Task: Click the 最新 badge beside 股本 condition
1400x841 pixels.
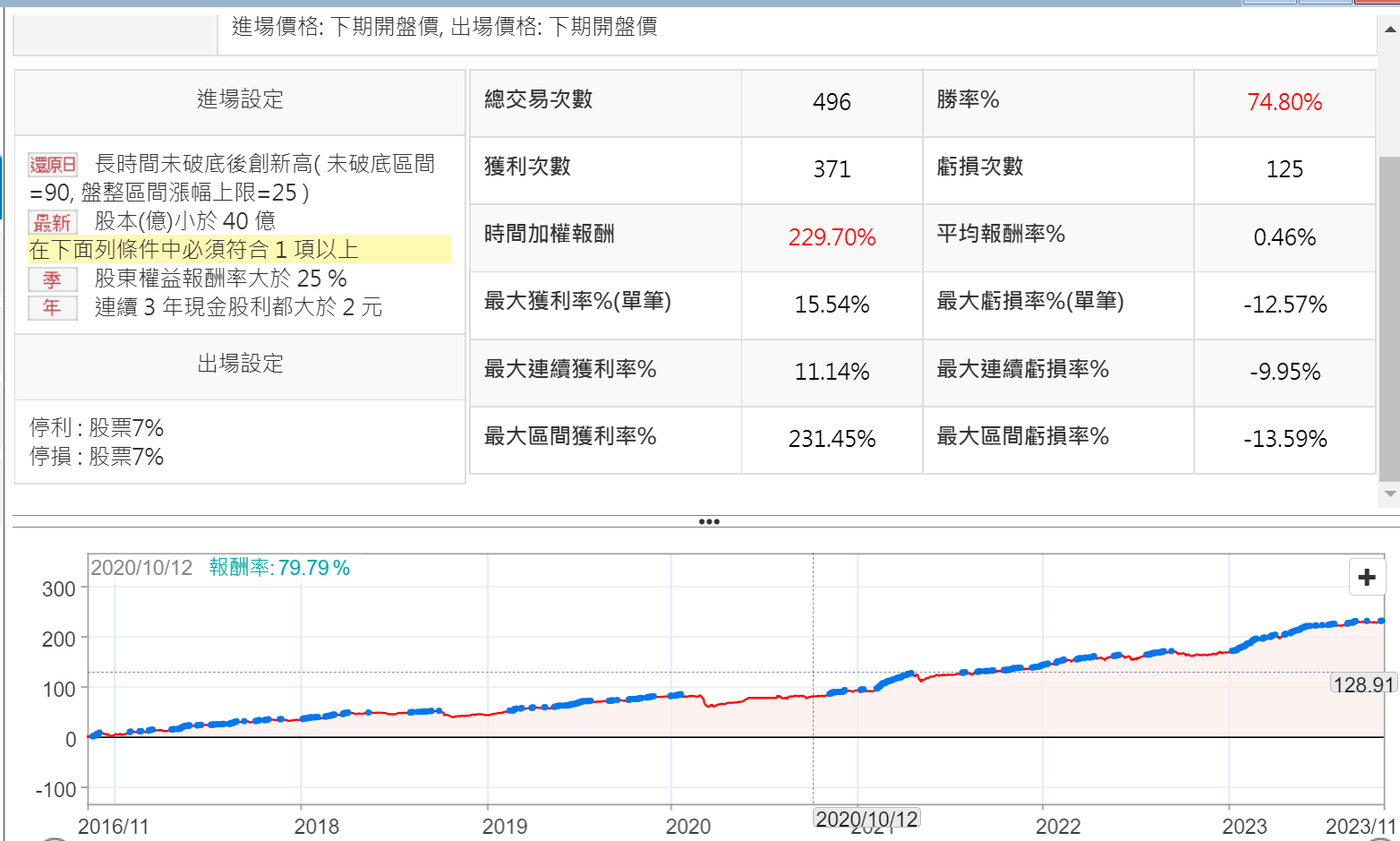Action: 53,222
